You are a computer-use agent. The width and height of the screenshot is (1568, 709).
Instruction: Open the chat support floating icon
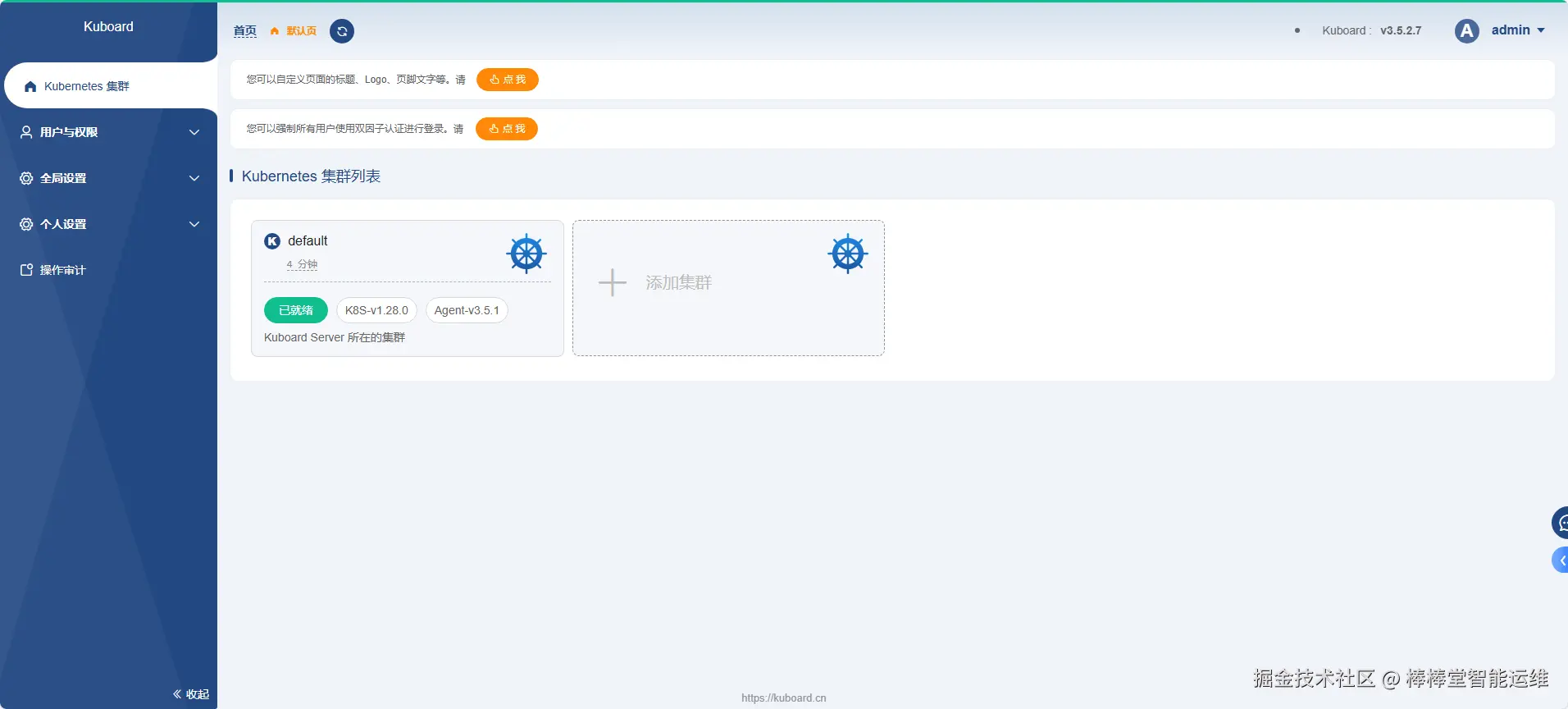coord(1560,523)
